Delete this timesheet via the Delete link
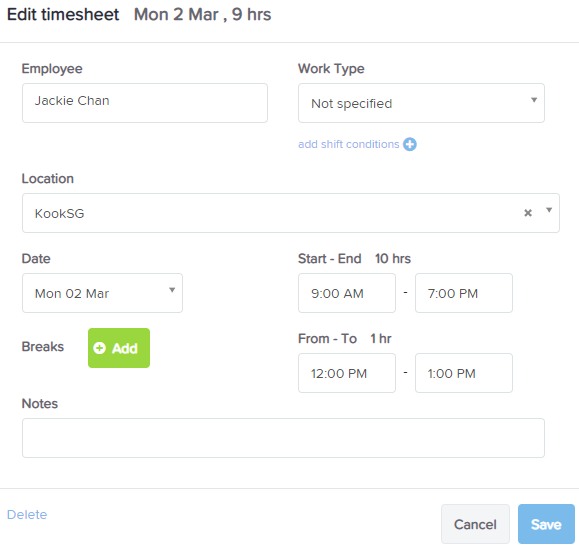579x553 pixels. click(27, 515)
